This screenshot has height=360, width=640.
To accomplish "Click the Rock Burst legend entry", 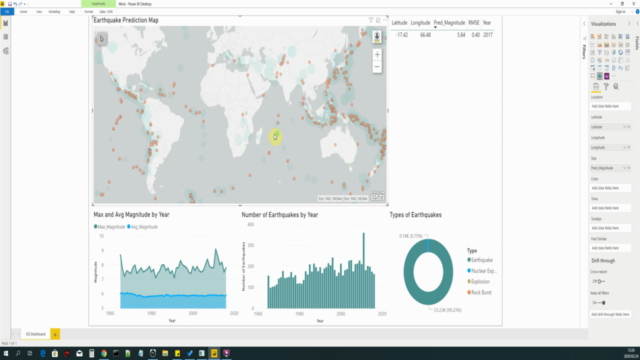I will (480, 292).
